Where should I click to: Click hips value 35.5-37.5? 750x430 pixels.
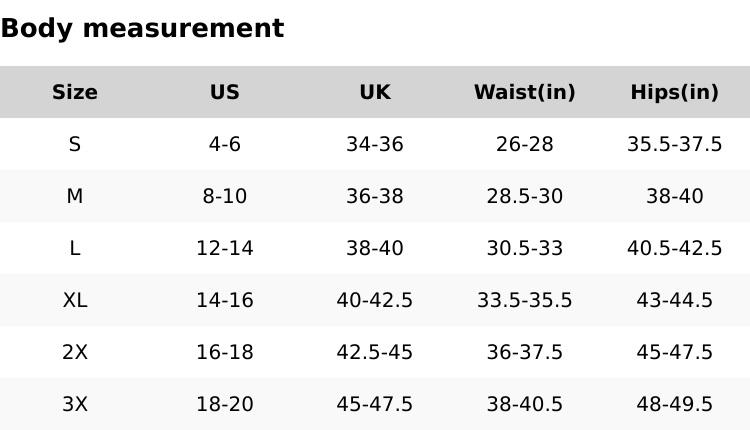[x=675, y=145]
